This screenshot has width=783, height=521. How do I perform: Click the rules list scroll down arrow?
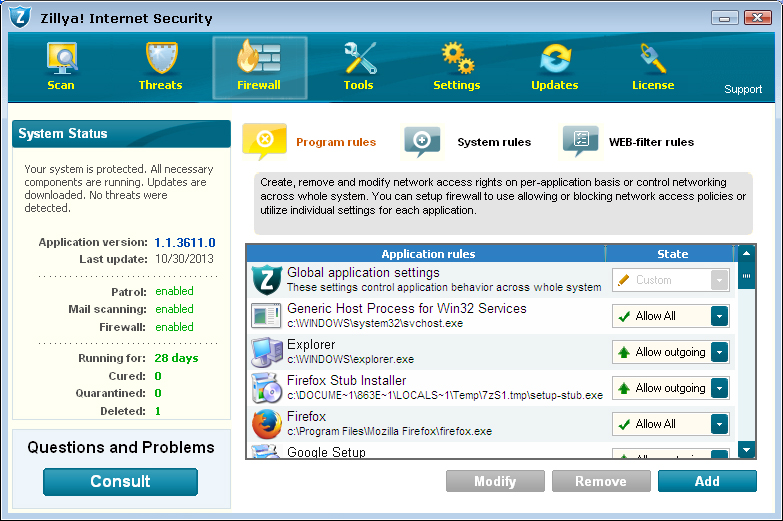coord(747,450)
